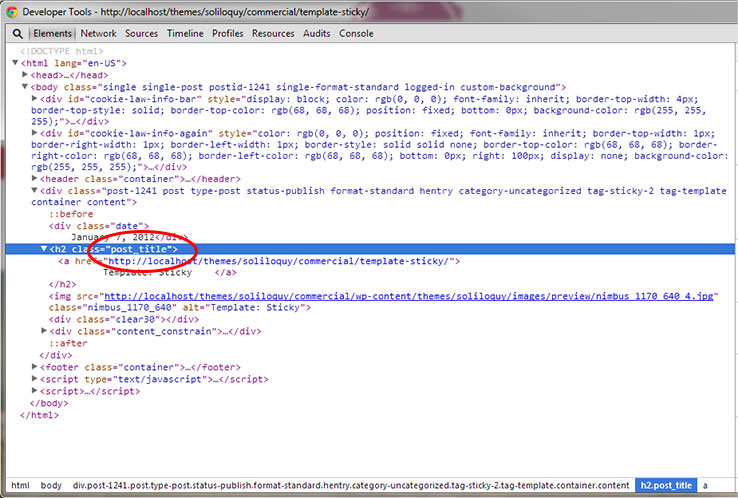
Task: Open the Network tab
Action: pyautogui.click(x=98, y=33)
